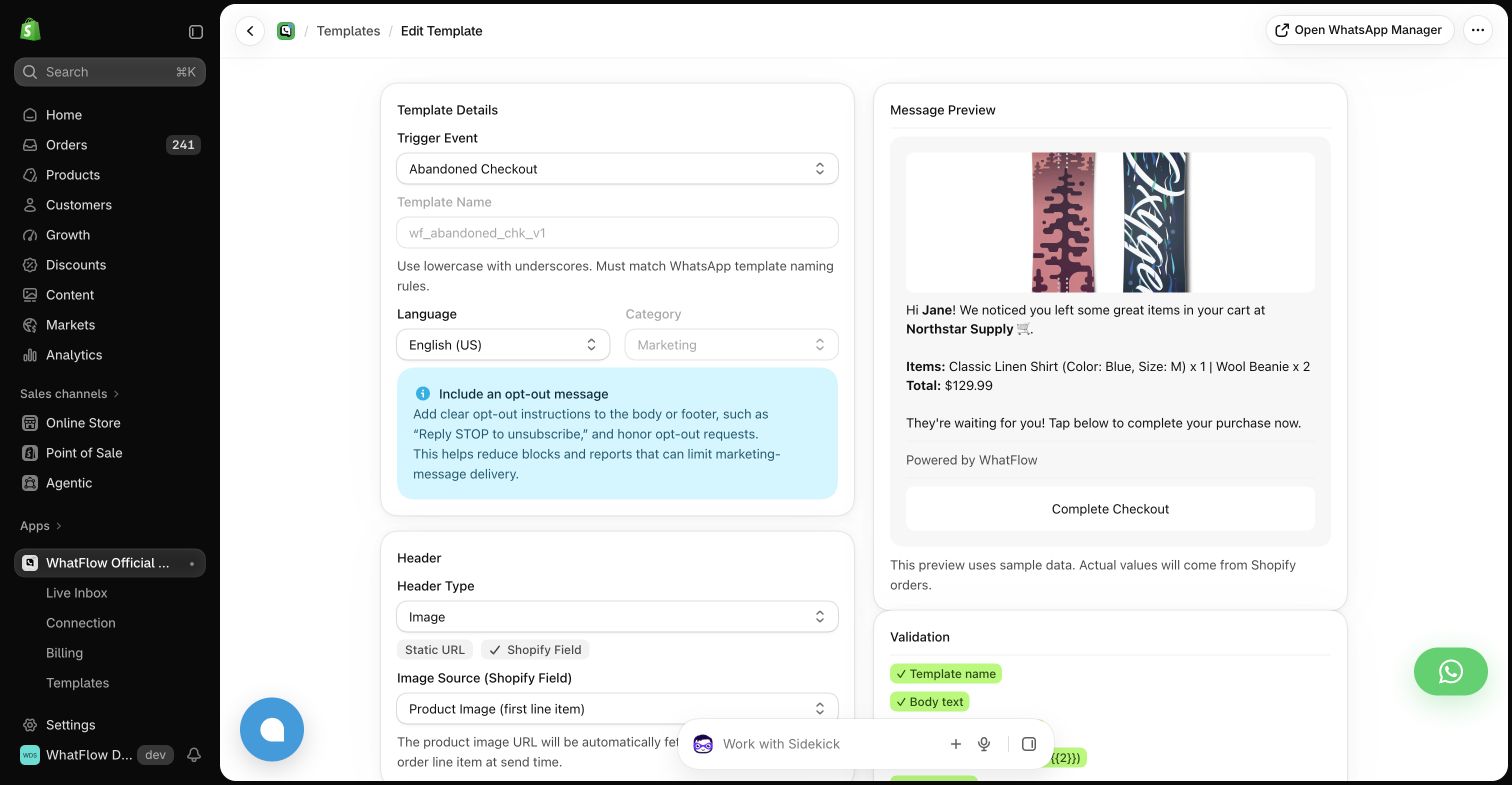Click the Template Name input field
The width and height of the screenshot is (1512, 785).
617,233
